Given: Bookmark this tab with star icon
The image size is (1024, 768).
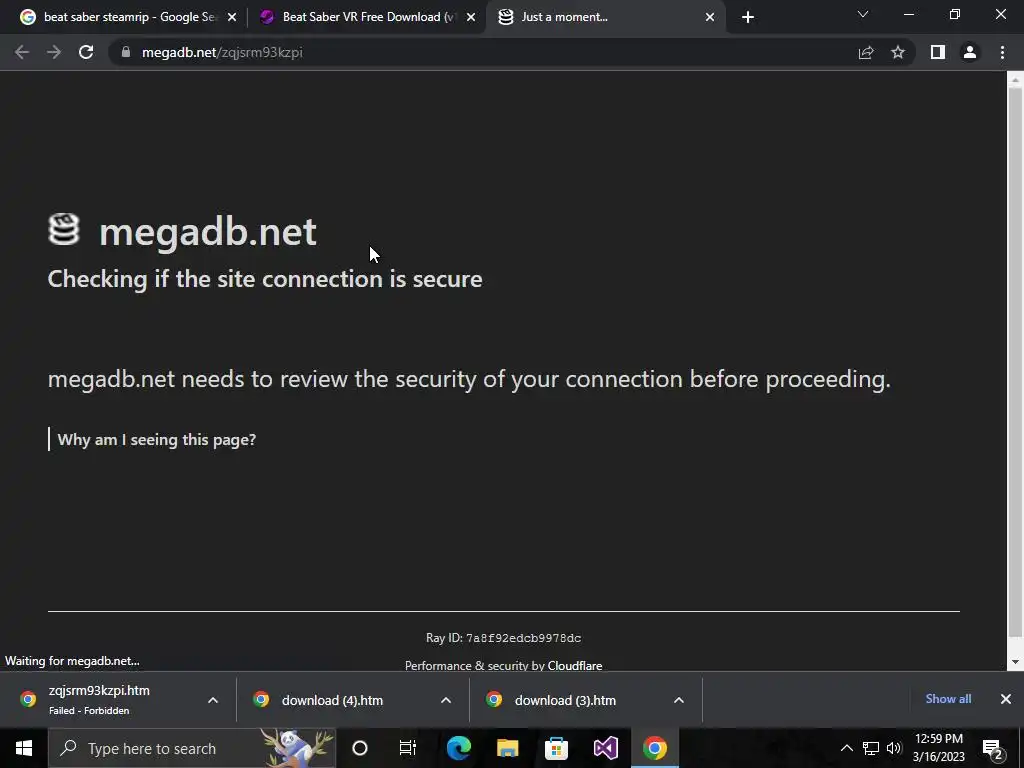Looking at the screenshot, I should coord(898,52).
